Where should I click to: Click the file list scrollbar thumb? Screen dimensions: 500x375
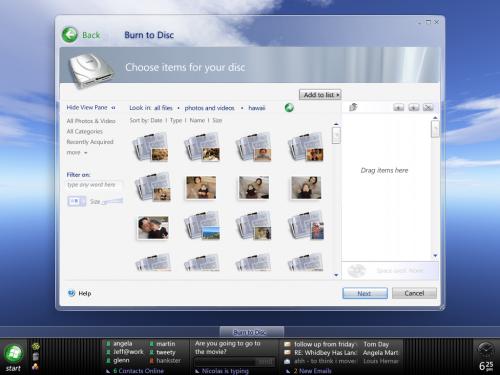(336, 135)
